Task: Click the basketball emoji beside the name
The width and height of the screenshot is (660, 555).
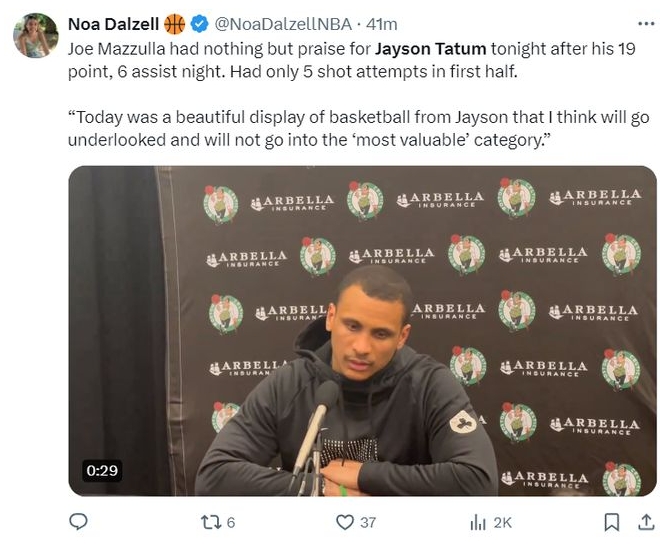Action: point(175,23)
